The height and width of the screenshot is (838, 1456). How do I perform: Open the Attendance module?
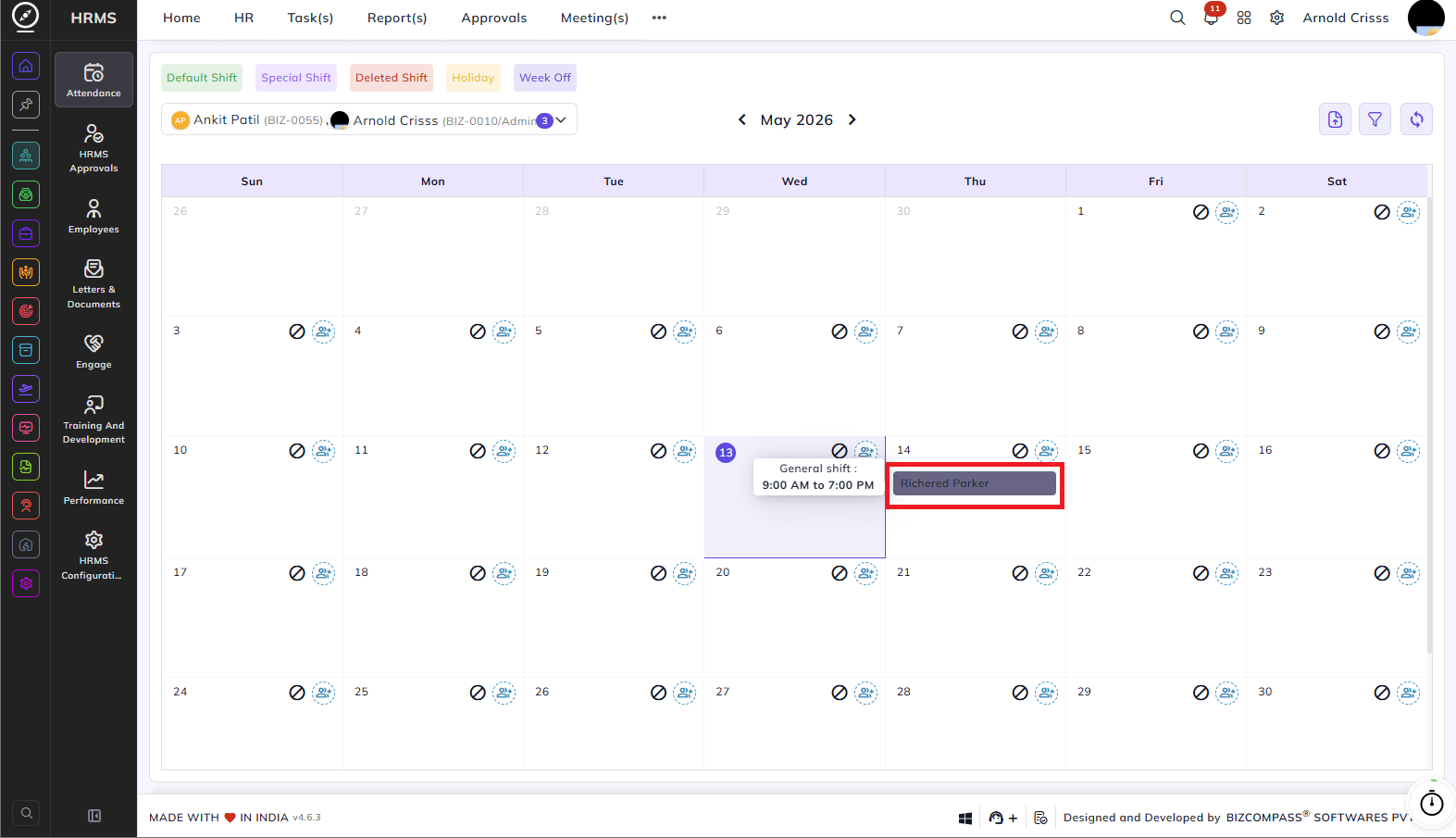pyautogui.click(x=93, y=80)
